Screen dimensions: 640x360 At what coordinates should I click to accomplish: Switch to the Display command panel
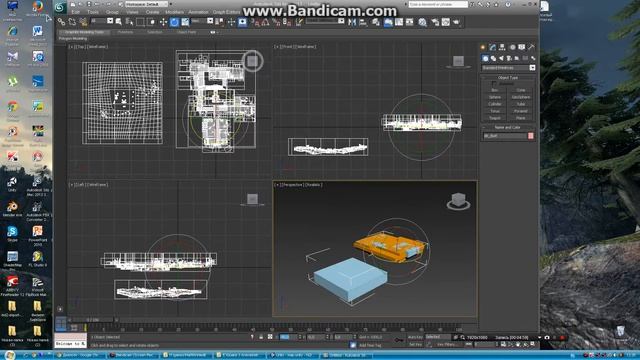click(x=522, y=47)
